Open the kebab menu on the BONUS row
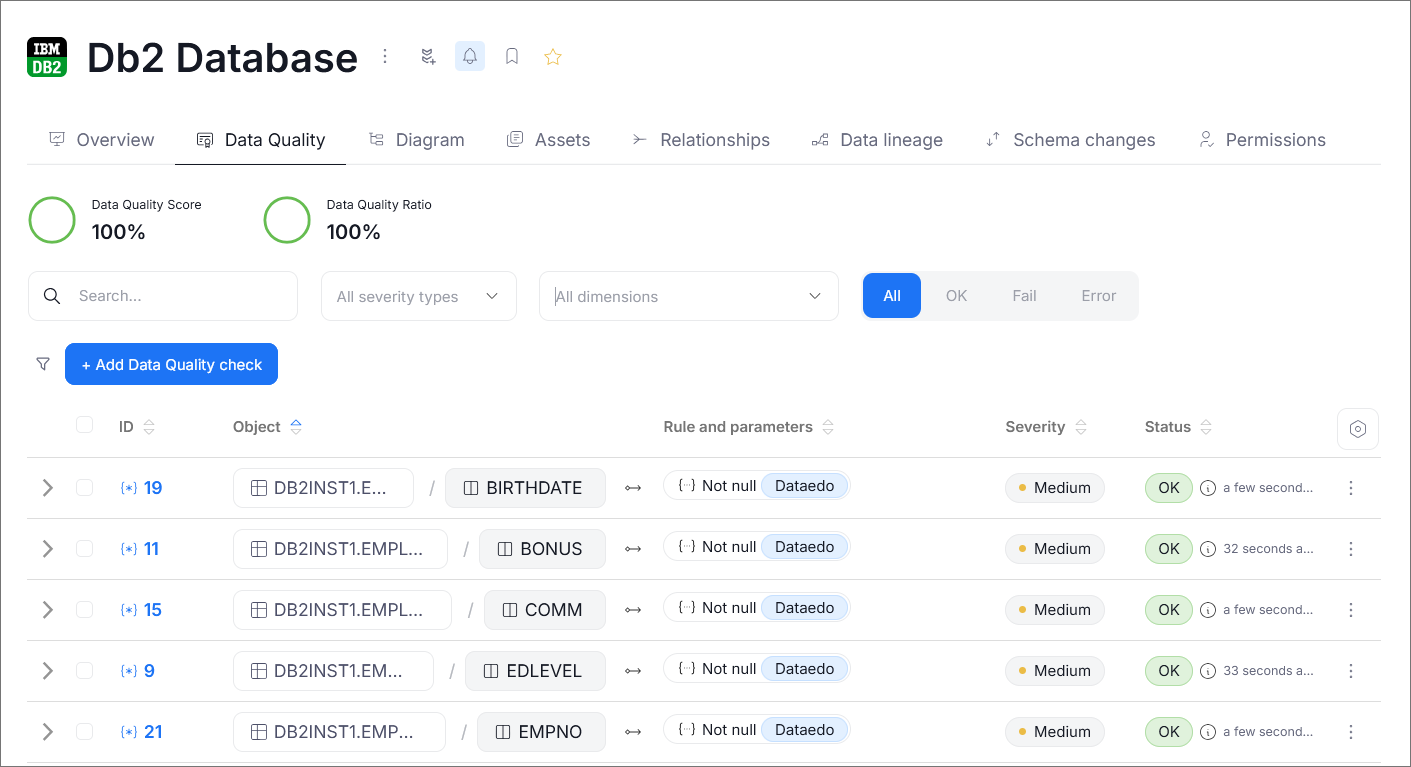Viewport: 1411px width, 767px height. coord(1351,548)
